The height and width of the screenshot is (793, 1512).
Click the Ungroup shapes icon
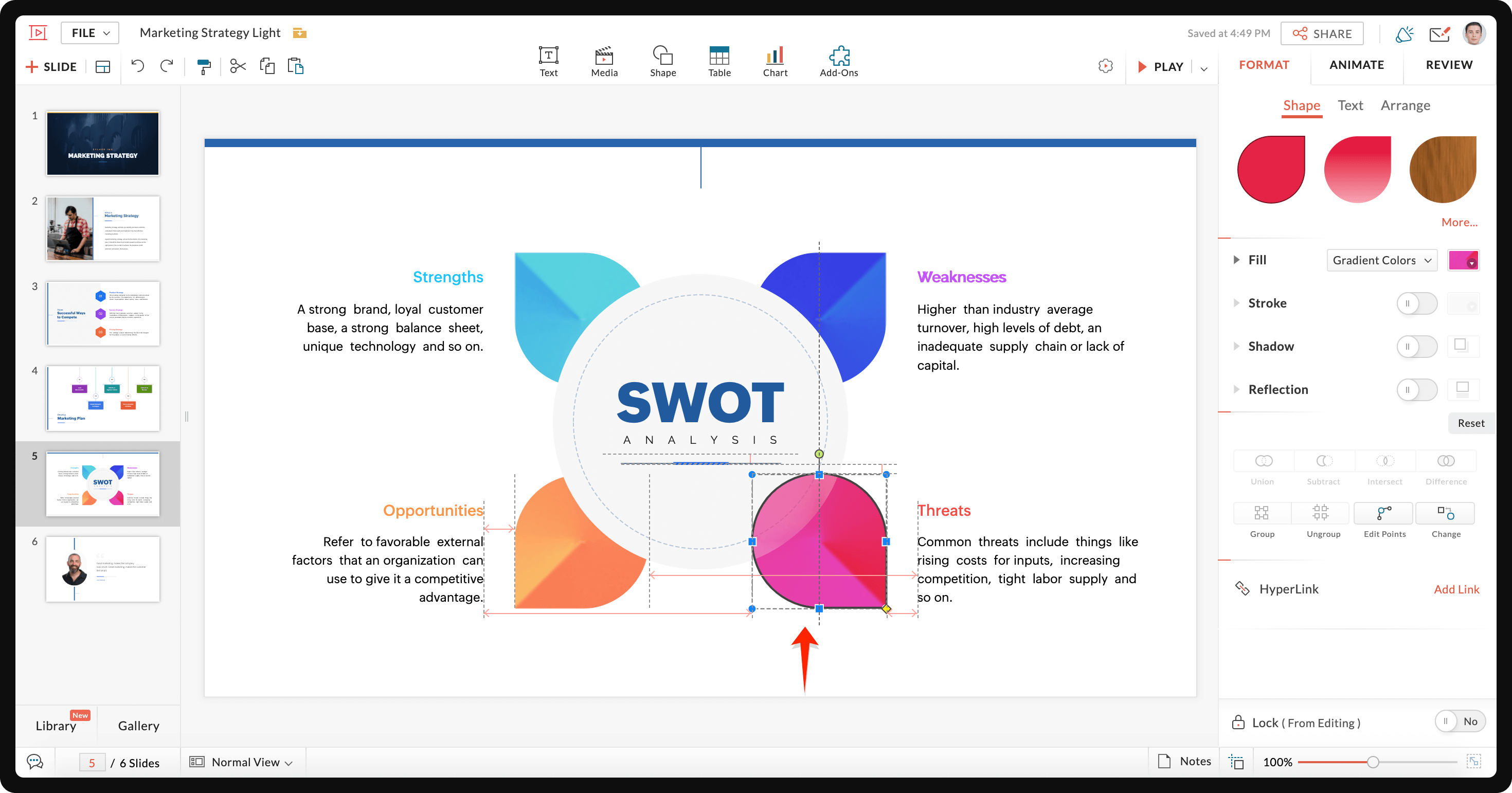pyautogui.click(x=1322, y=514)
